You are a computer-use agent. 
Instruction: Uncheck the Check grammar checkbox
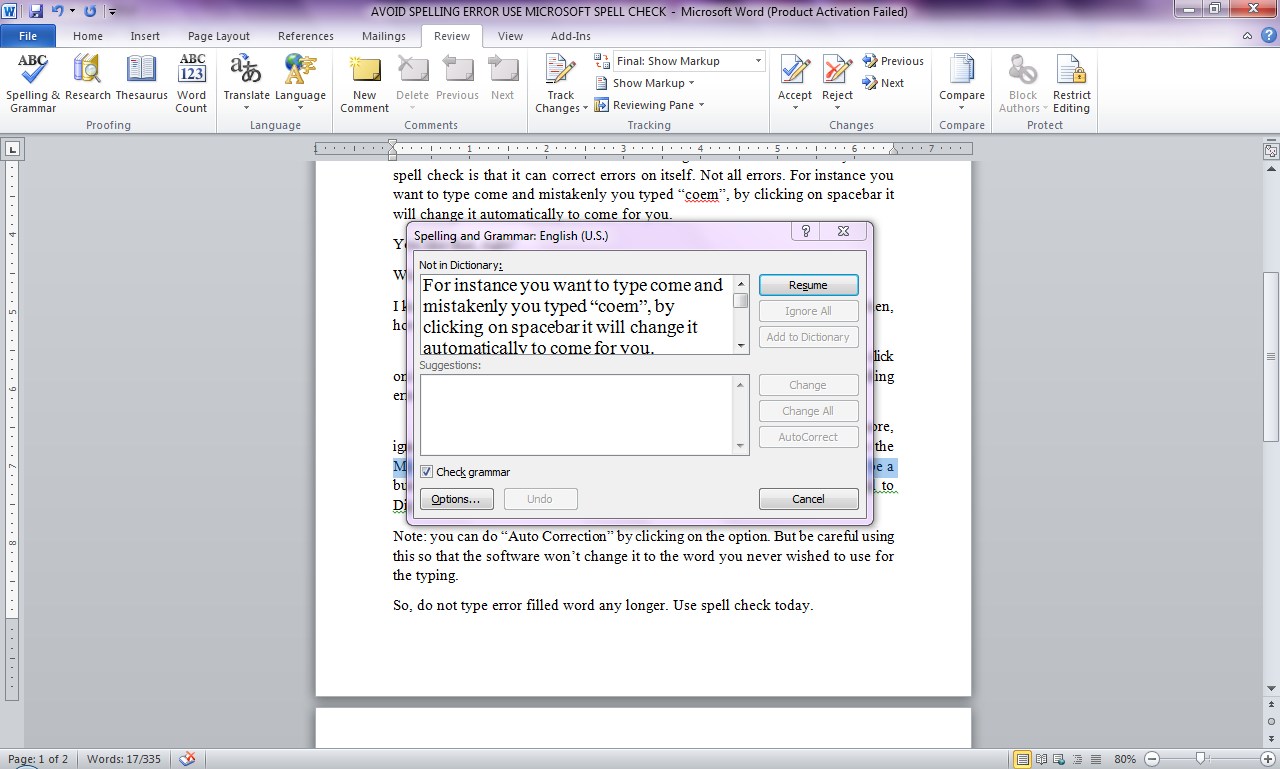point(427,472)
